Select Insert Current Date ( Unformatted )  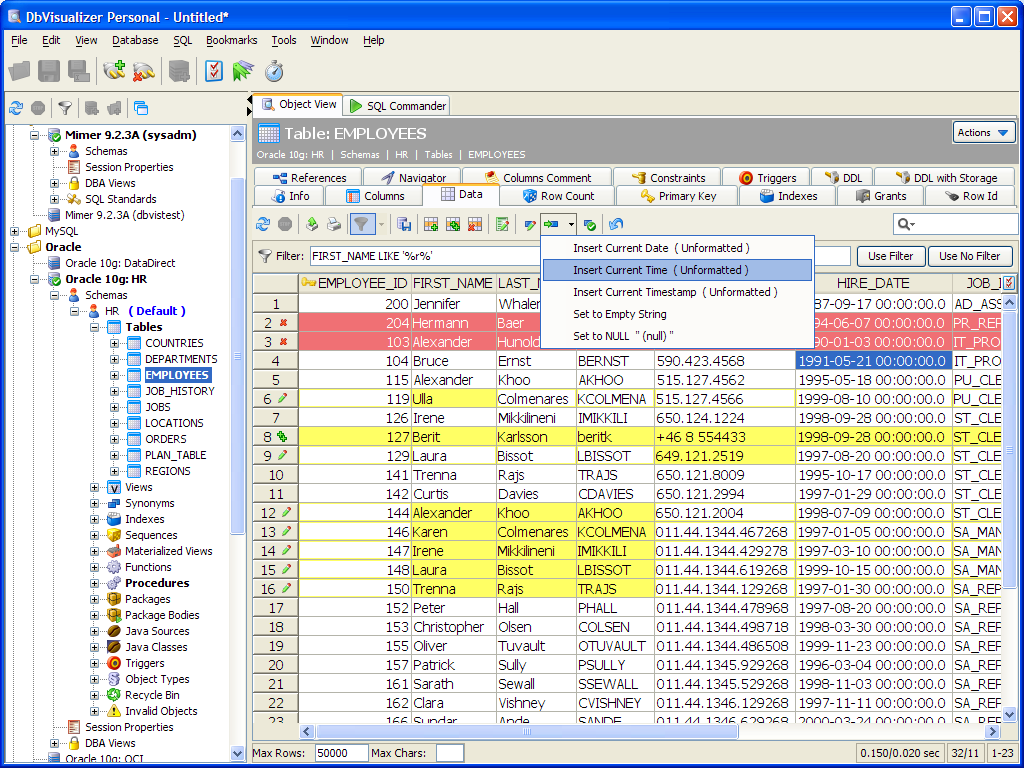[x=677, y=248]
